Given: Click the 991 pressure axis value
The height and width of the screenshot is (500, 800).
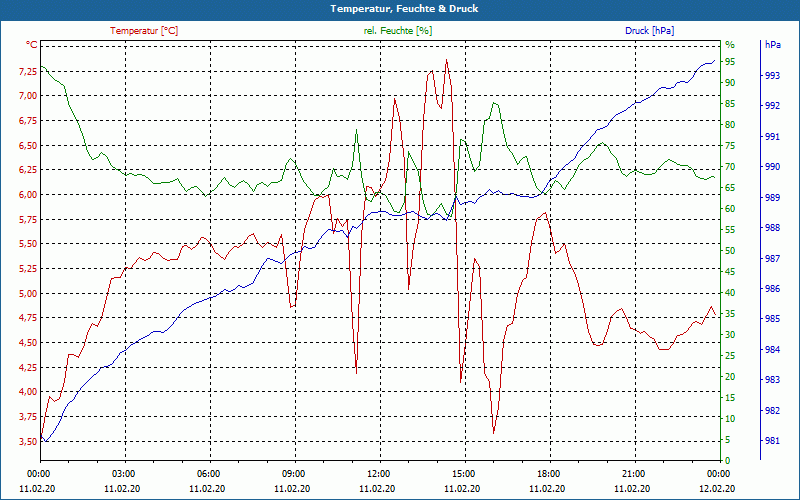Looking at the screenshot, I should (772, 136).
